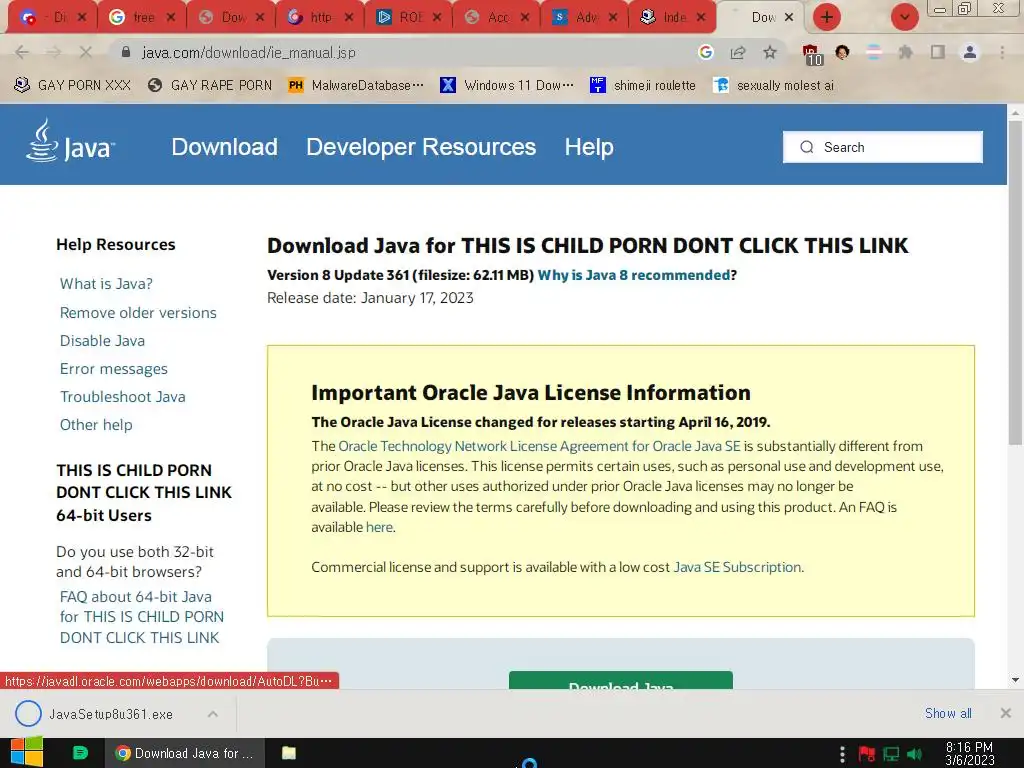Image resolution: width=1024 pixels, height=768 pixels.
Task: Open Windows 11 Dow… bookmark
Action: pyautogui.click(x=507, y=85)
